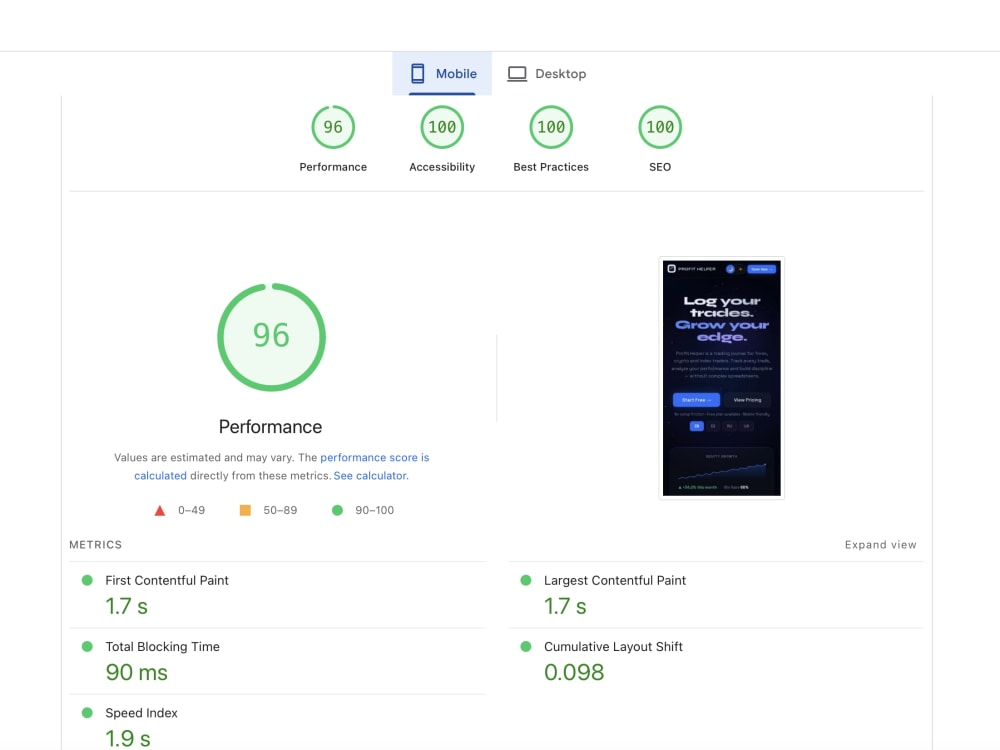The image size is (1000, 750).
Task: Select the Total Blocking Time metric label
Action: click(163, 647)
